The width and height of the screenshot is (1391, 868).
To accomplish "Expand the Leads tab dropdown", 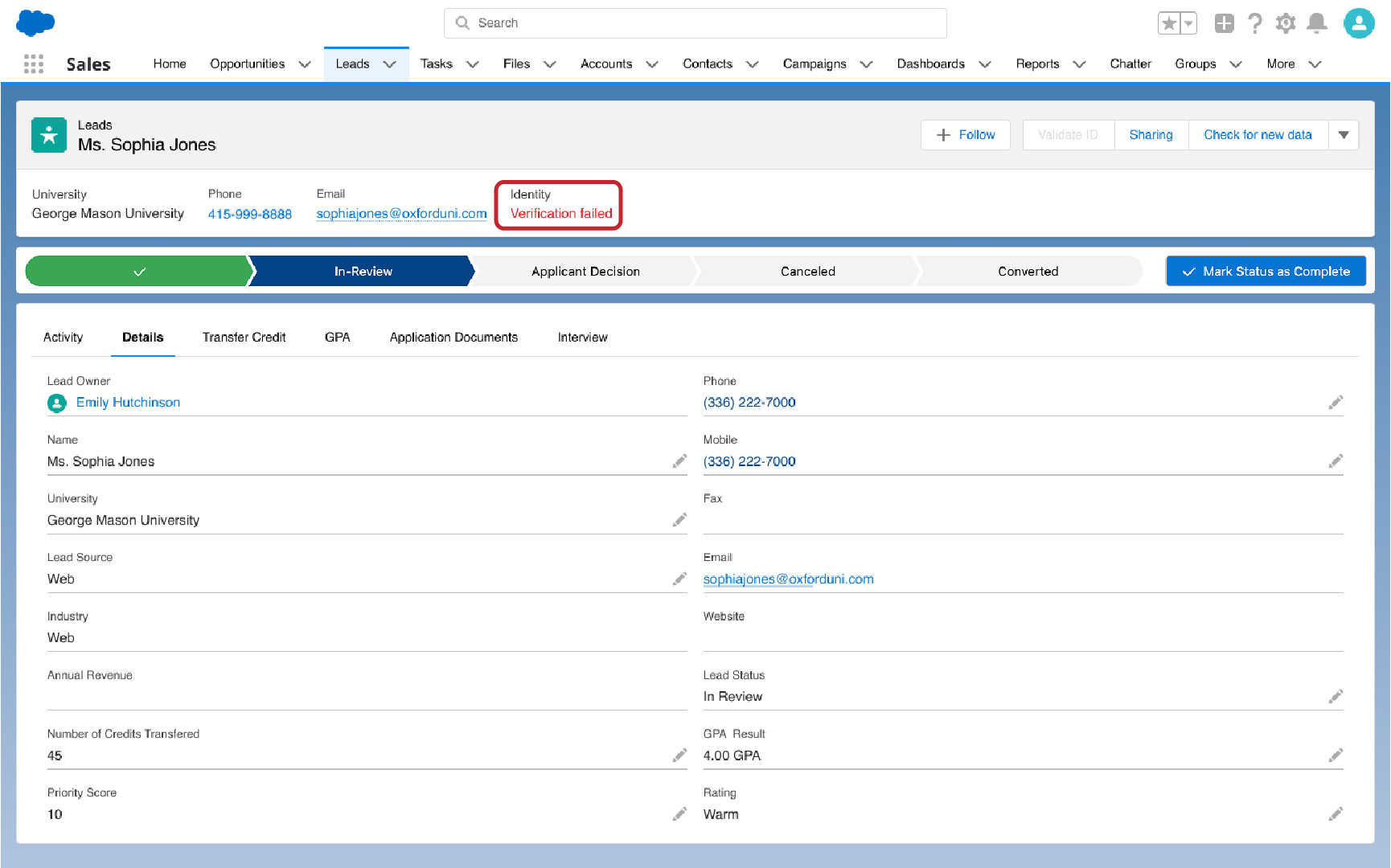I will pos(390,63).
